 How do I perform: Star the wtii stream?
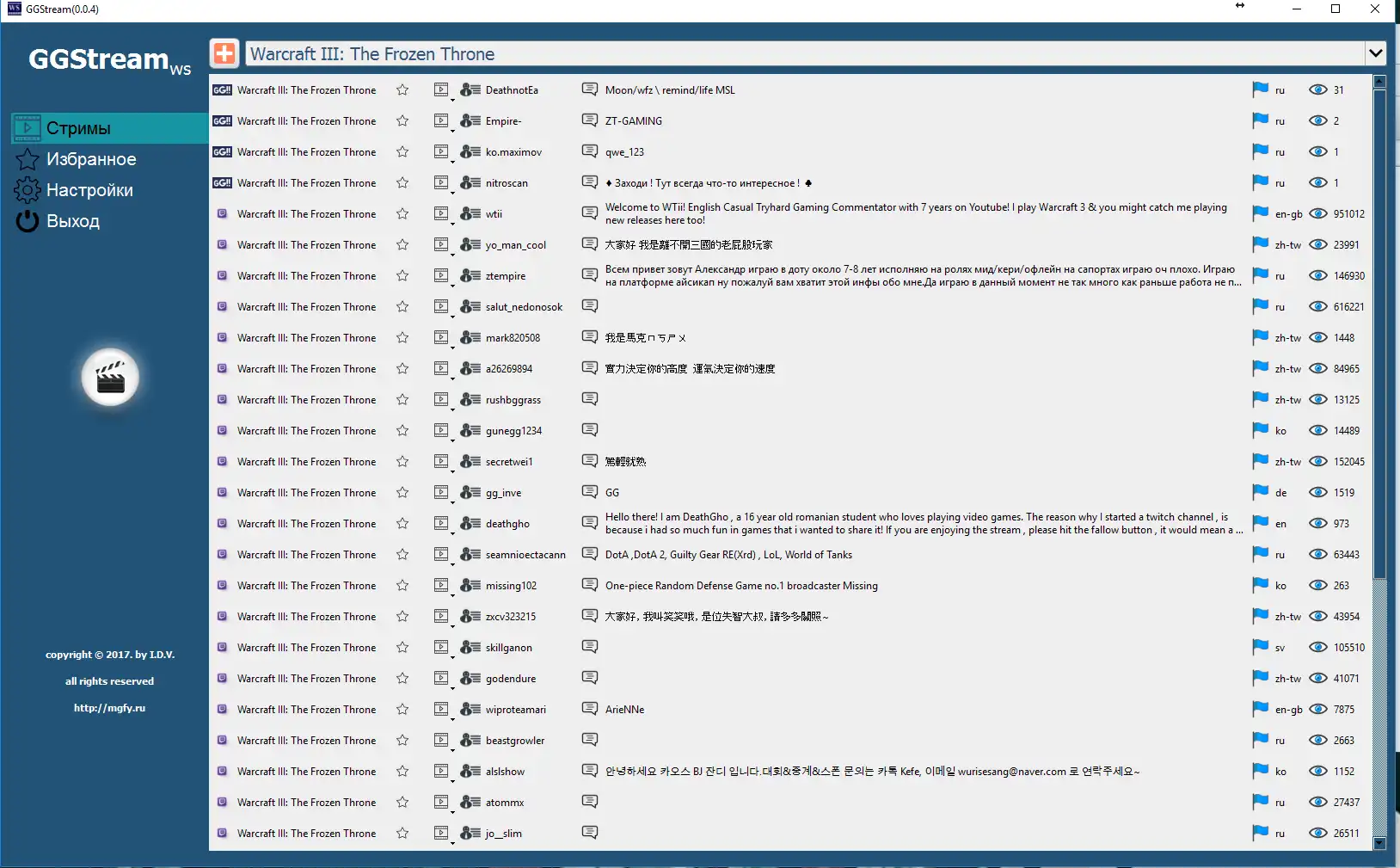[402, 213]
